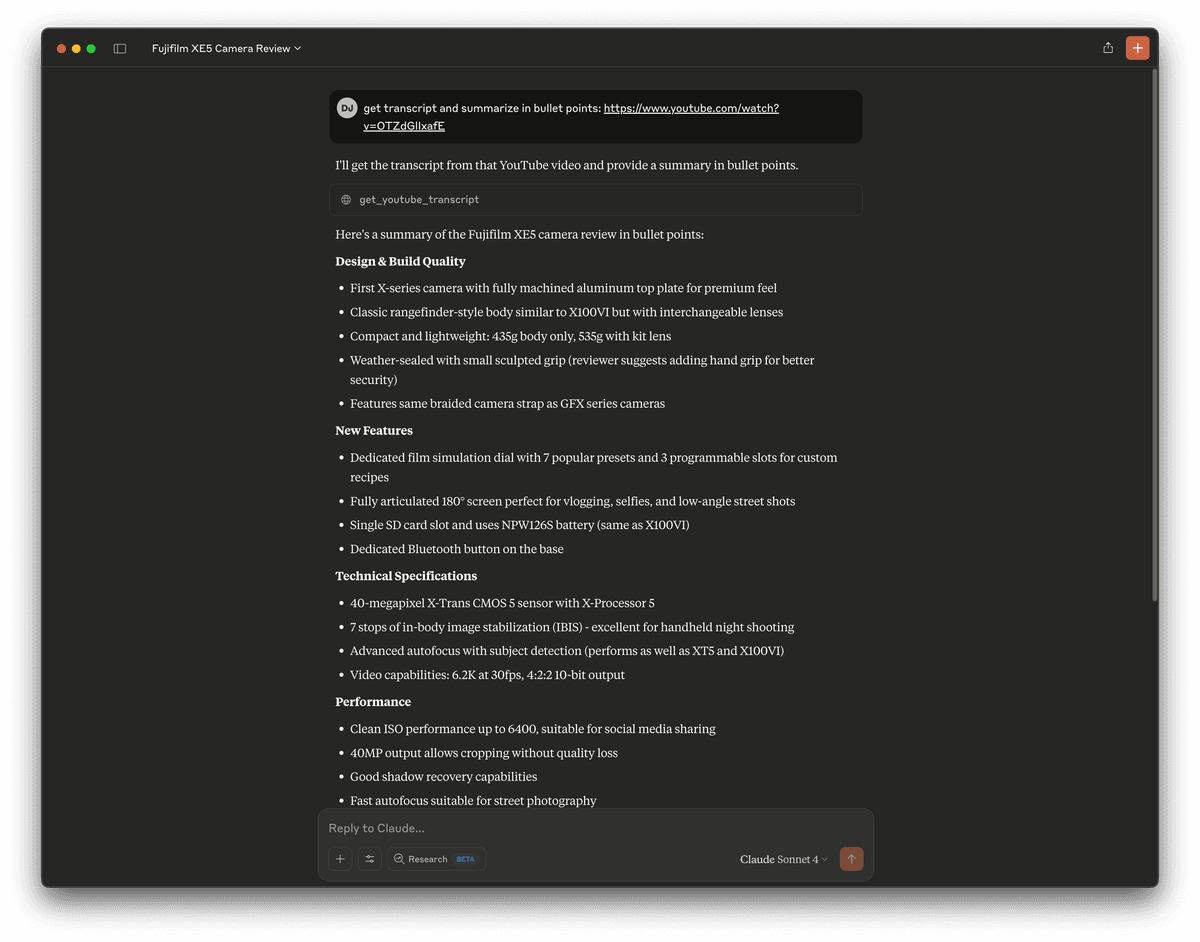This screenshot has height=942, width=1200.
Task: Open the Claude Sonnet 4 model selector
Action: [784, 859]
